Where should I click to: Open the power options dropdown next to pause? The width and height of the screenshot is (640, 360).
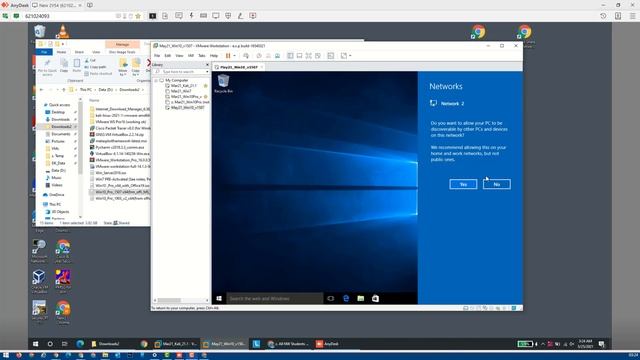pyautogui.click(x=234, y=56)
